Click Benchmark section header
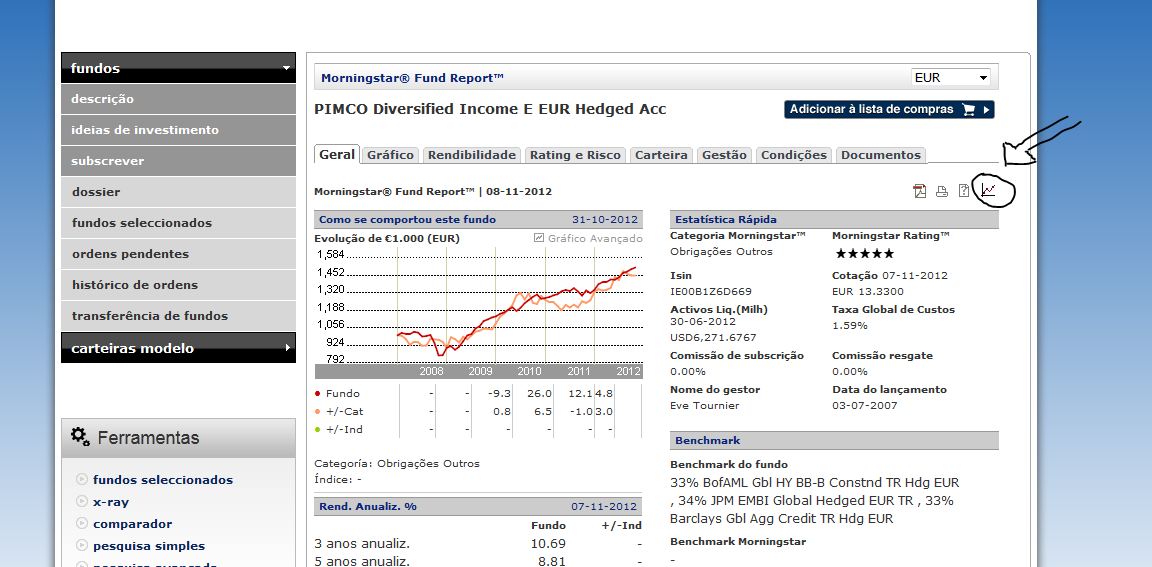 pos(834,441)
